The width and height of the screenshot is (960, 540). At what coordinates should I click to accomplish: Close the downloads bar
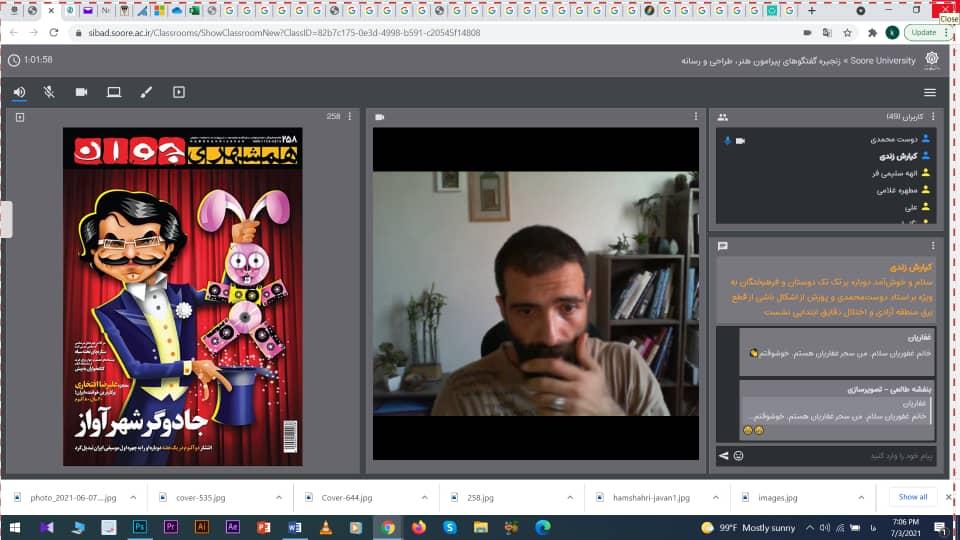948,497
